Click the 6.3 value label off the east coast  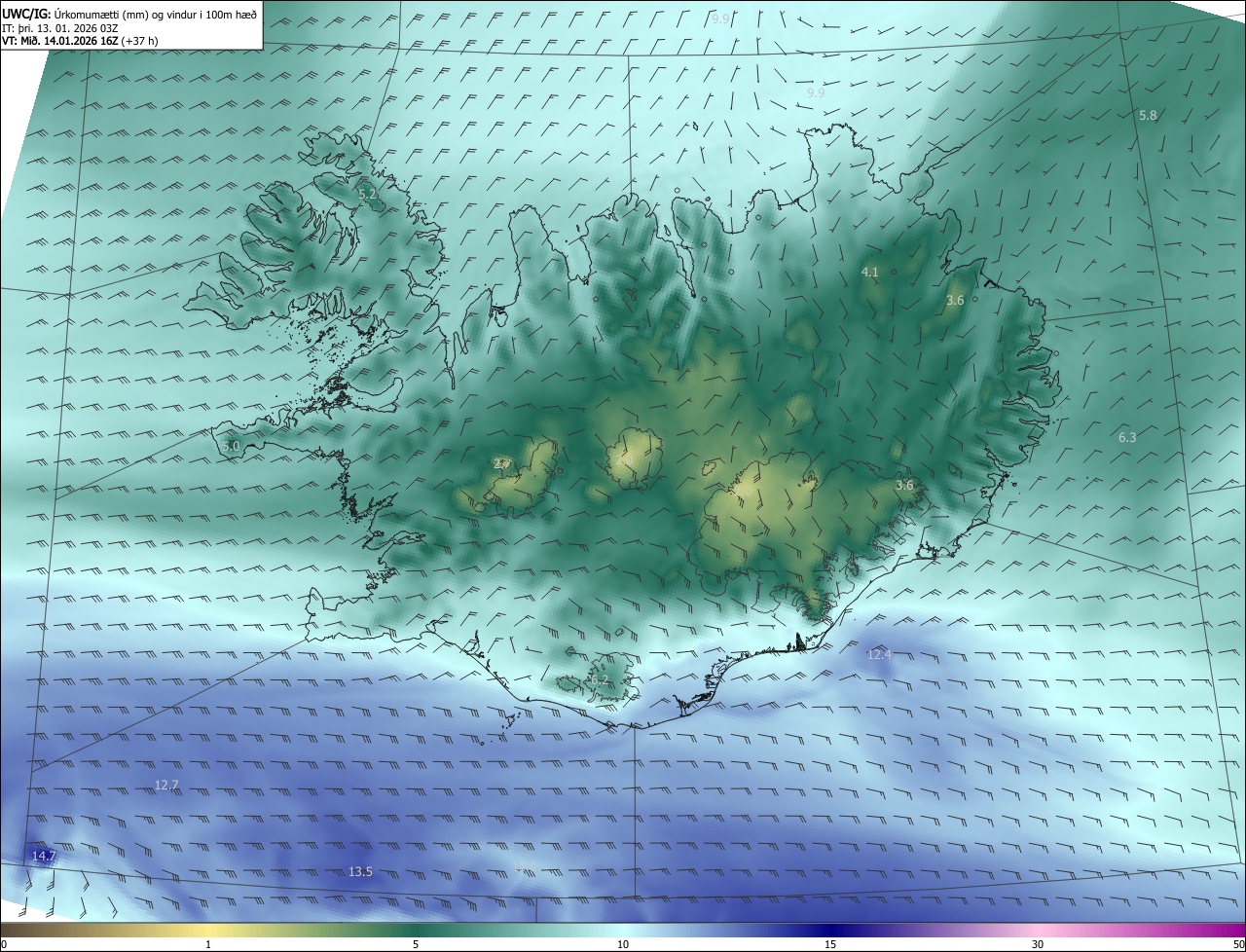click(1127, 438)
